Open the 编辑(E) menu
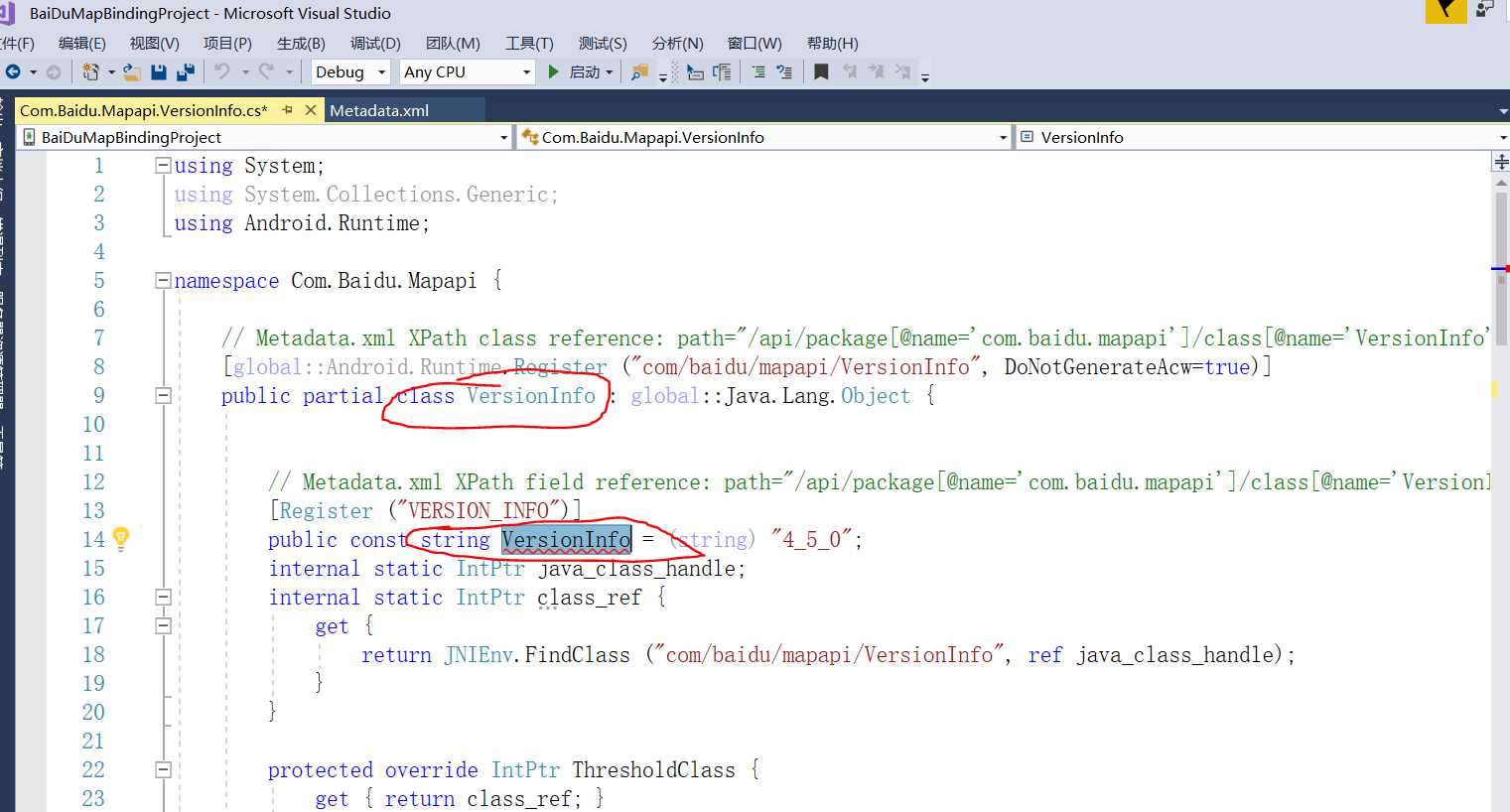This screenshot has width=1510, height=812. click(82, 43)
